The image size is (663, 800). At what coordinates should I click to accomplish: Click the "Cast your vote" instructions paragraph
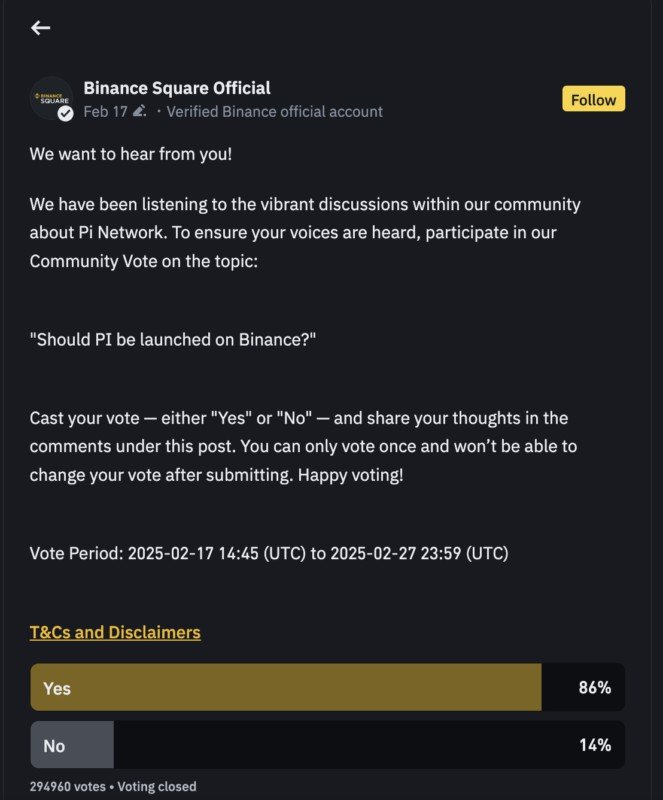pyautogui.click(x=303, y=446)
